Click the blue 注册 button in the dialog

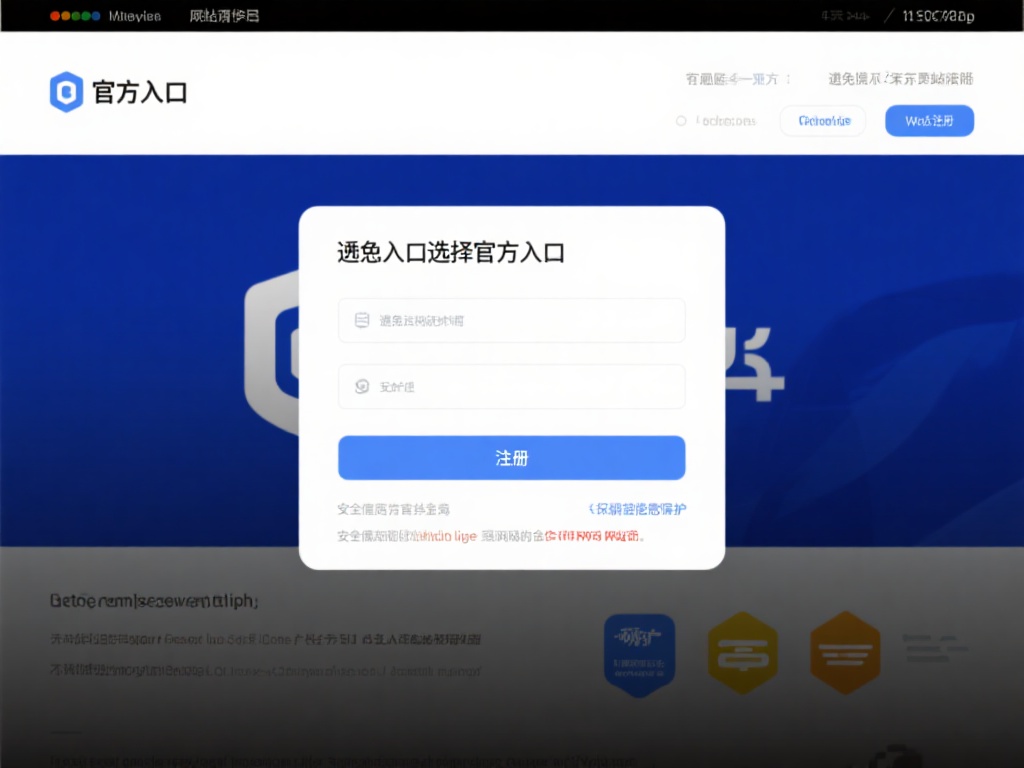click(511, 457)
